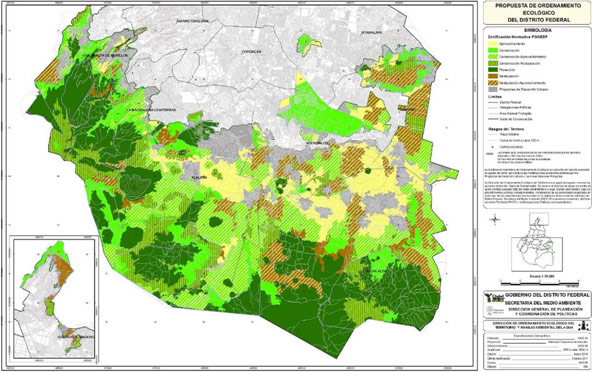Click the Coyoacán label on the map
The width and height of the screenshot is (592, 372).
point(251,52)
